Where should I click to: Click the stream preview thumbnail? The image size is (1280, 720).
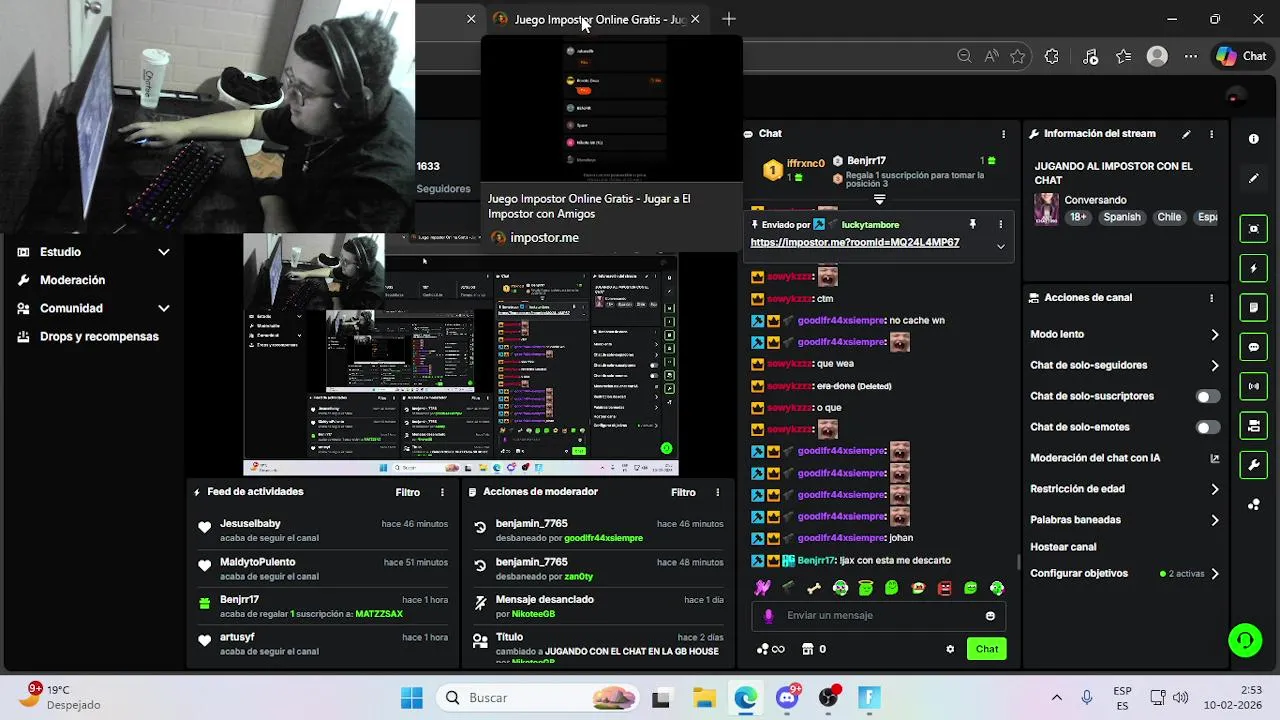coord(461,354)
